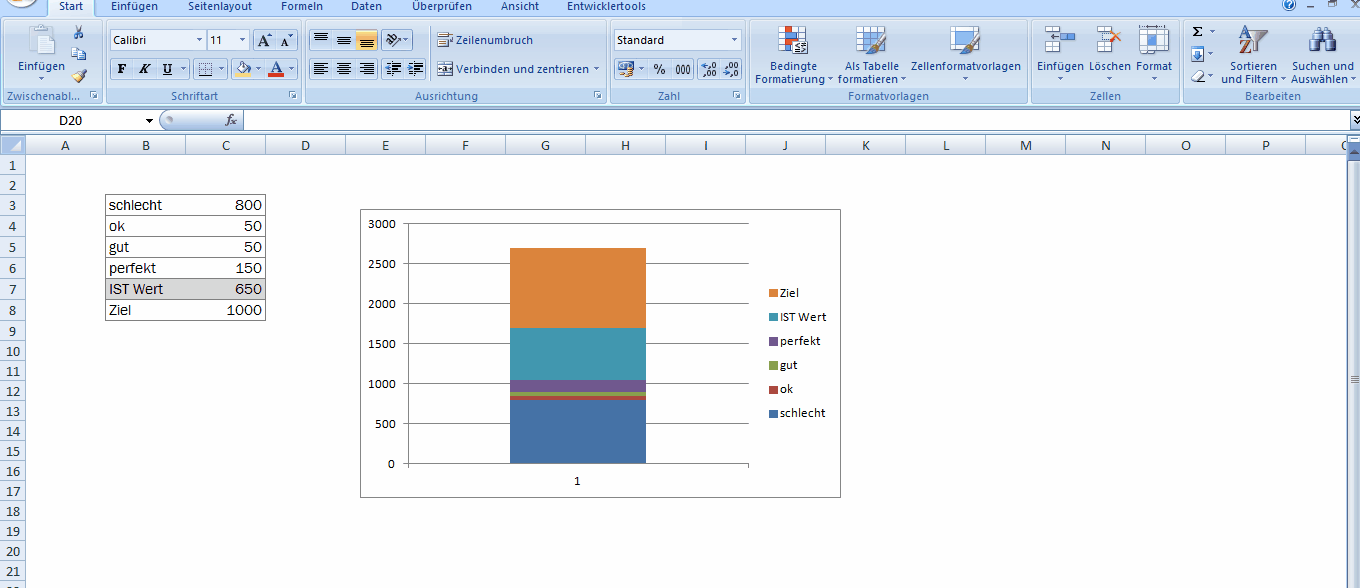1360x588 pixels.
Task: Click Bedingte Formatierung button
Action: pyautogui.click(x=793, y=55)
